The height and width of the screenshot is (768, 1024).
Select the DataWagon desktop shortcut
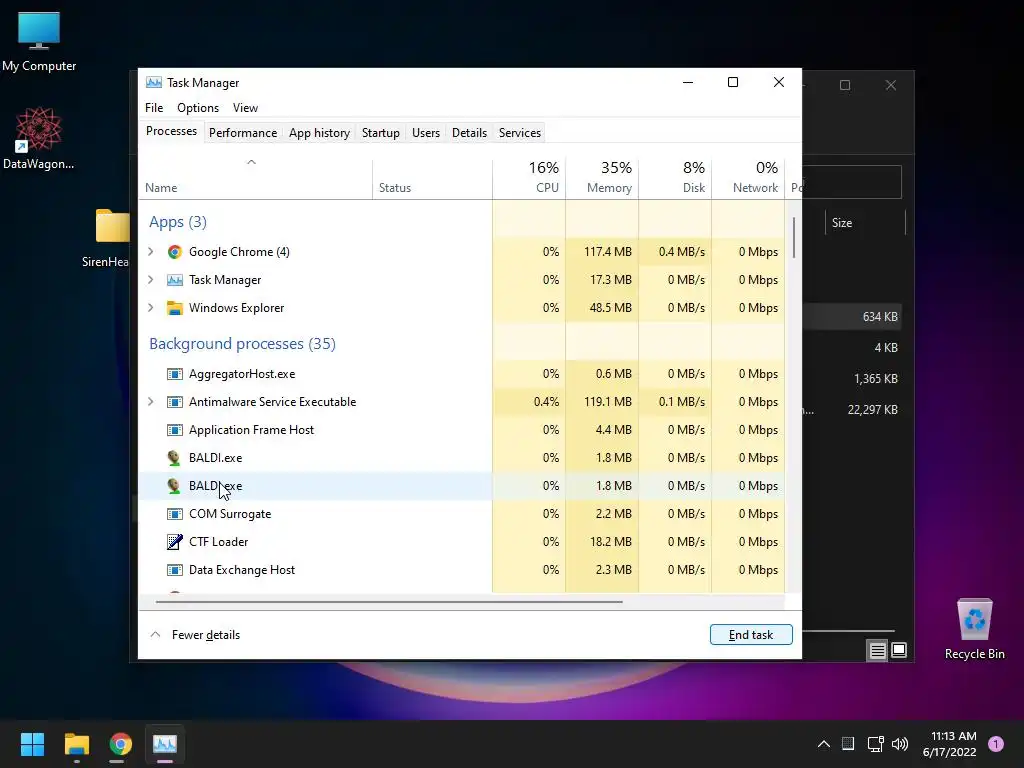point(39,138)
